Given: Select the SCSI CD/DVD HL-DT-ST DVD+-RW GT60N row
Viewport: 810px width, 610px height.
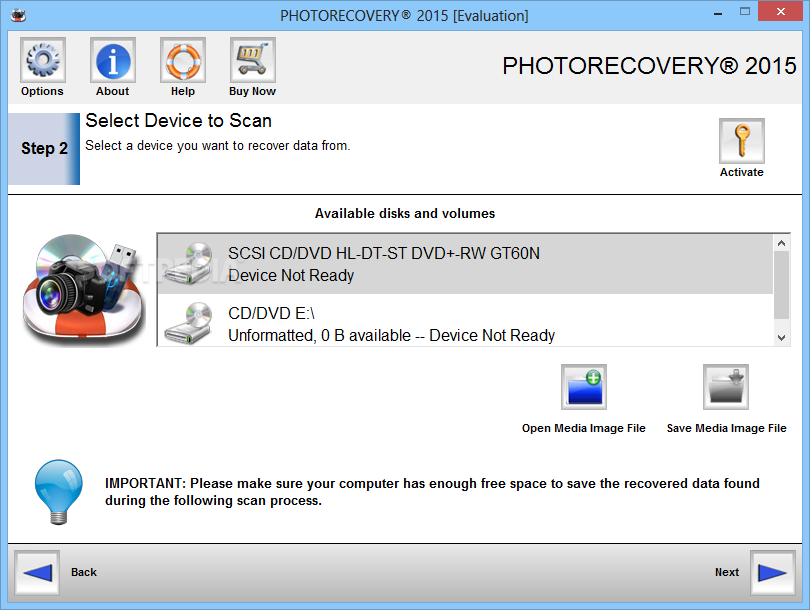Looking at the screenshot, I should (465, 264).
